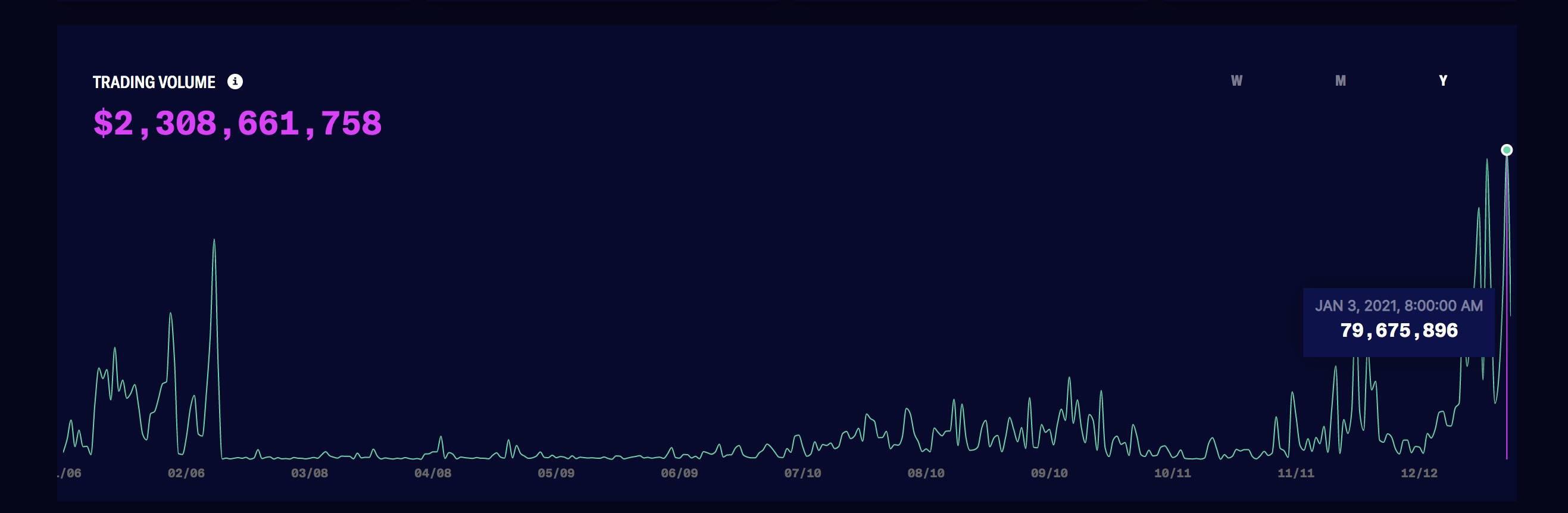The height and width of the screenshot is (513, 1568).
Task: Select the yearly Y range
Action: click(x=1442, y=81)
